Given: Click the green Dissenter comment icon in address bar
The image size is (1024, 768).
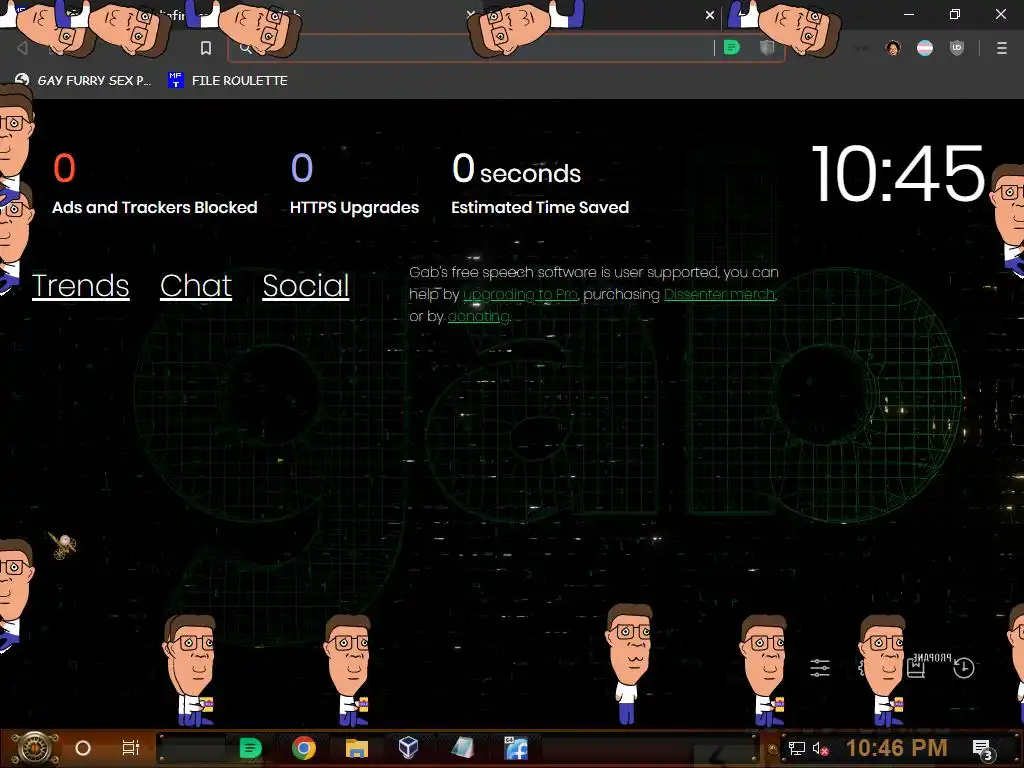Looking at the screenshot, I should coord(732,48).
